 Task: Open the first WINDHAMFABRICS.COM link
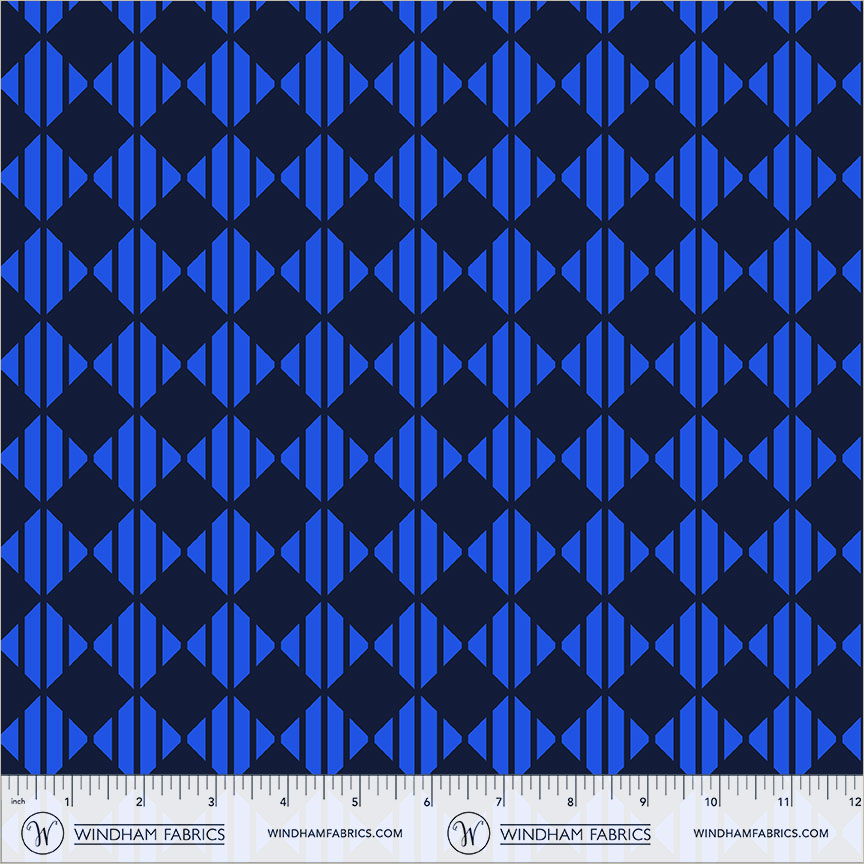(x=335, y=833)
